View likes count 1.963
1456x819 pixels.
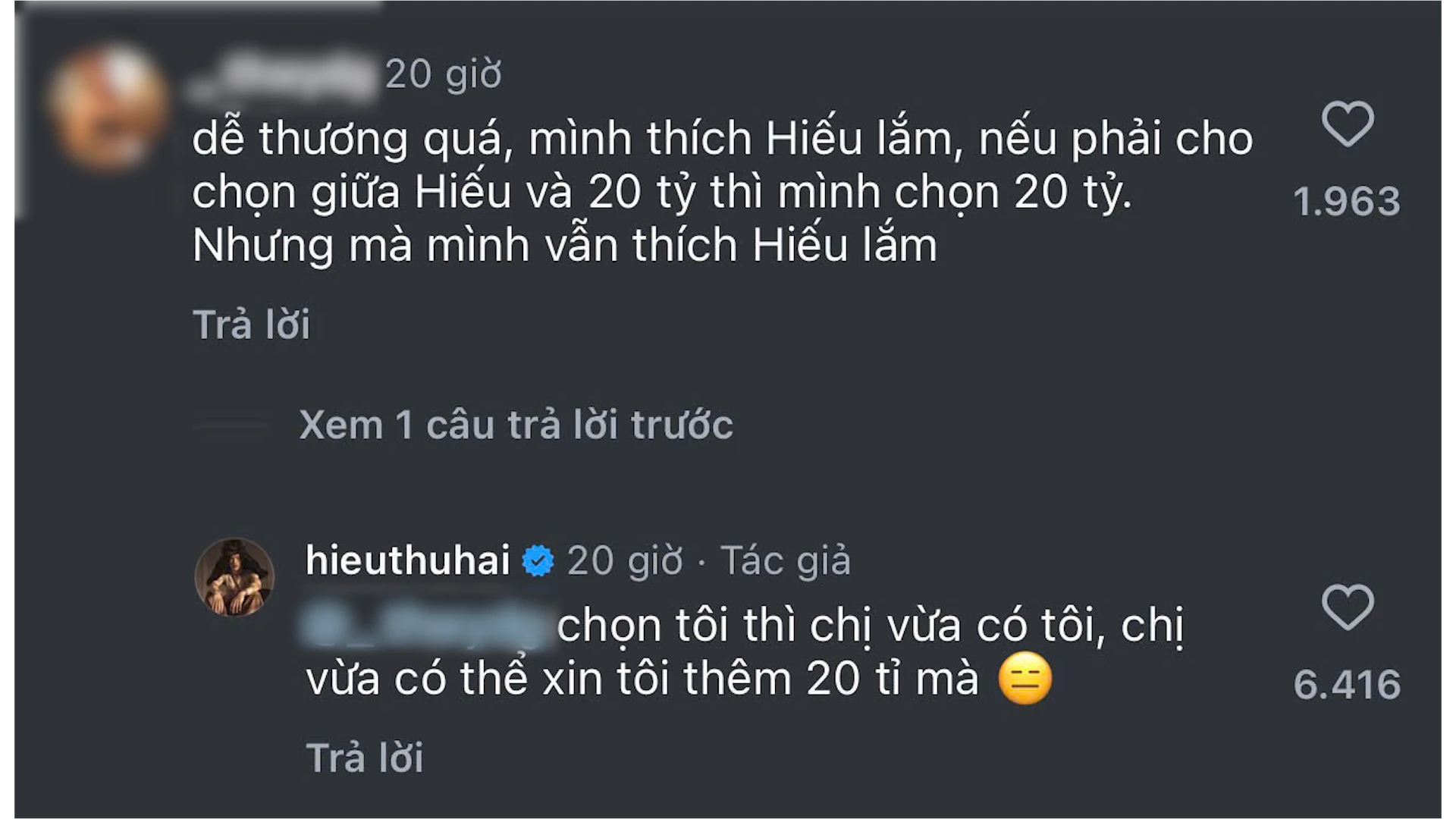click(1347, 202)
